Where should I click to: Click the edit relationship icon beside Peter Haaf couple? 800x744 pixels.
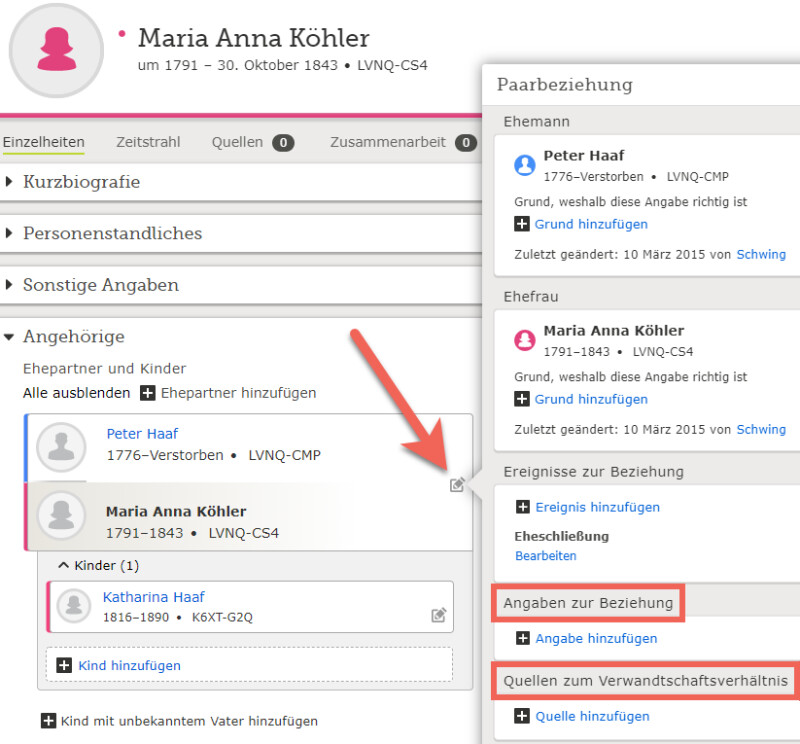457,484
